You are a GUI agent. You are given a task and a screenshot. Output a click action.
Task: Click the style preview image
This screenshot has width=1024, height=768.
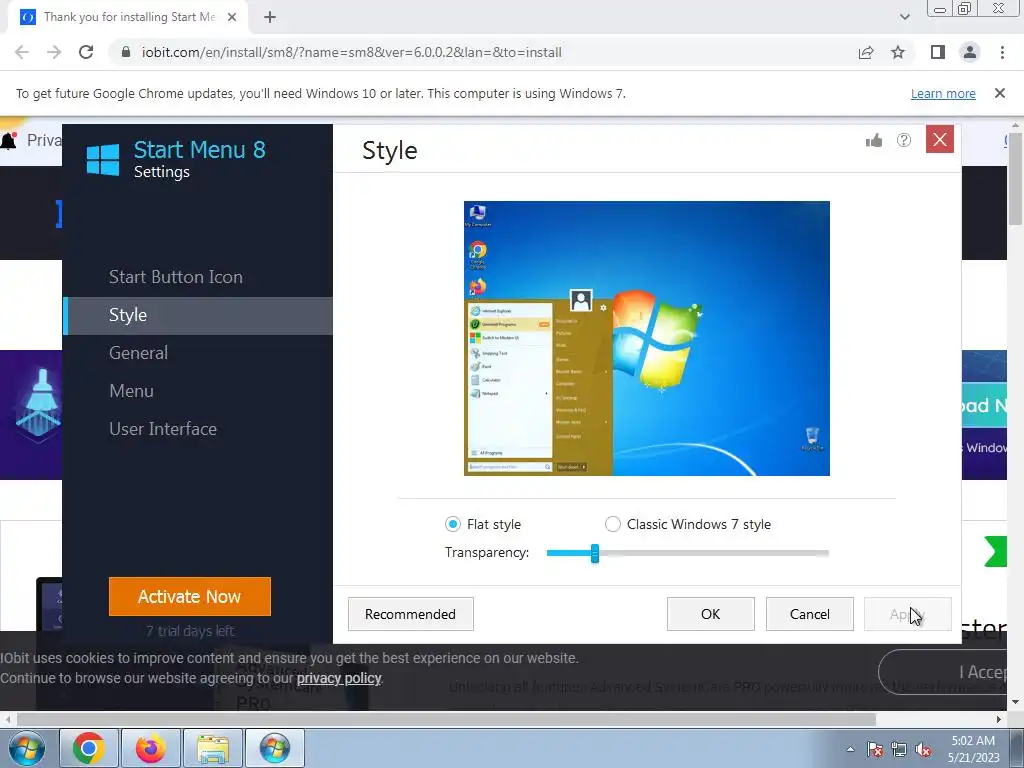tap(647, 338)
